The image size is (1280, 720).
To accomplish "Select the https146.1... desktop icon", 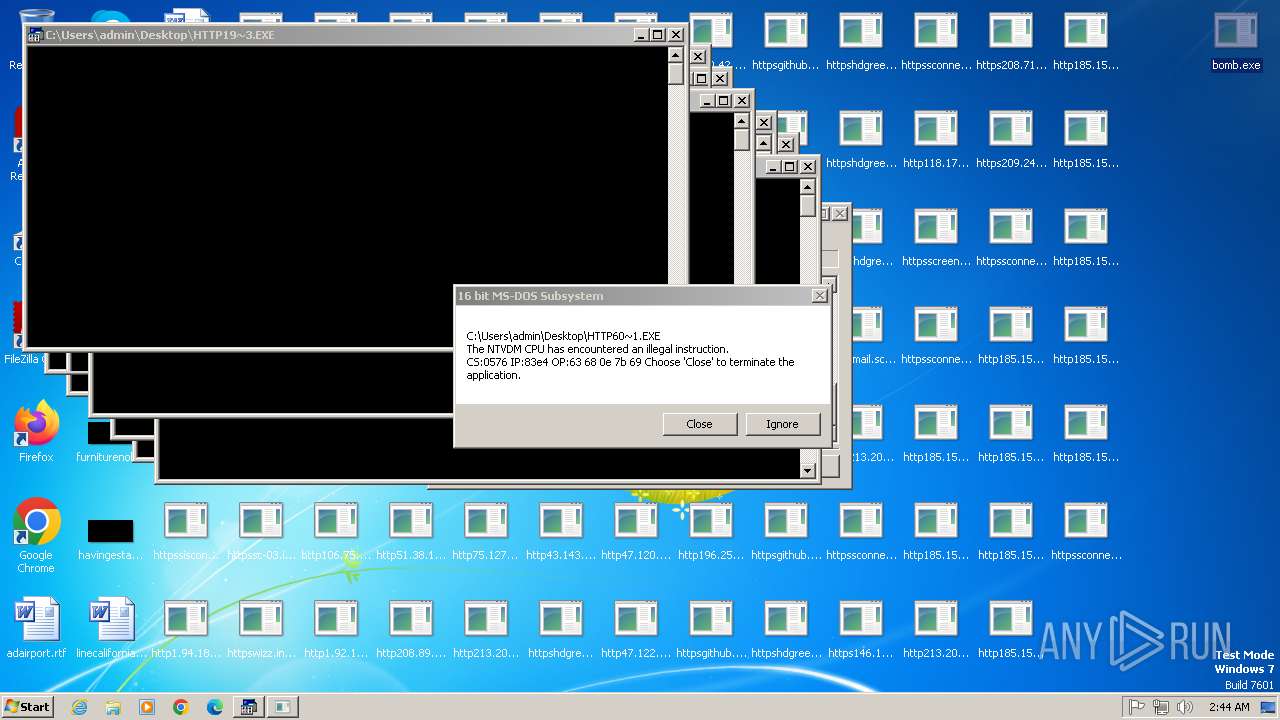I will [861, 630].
